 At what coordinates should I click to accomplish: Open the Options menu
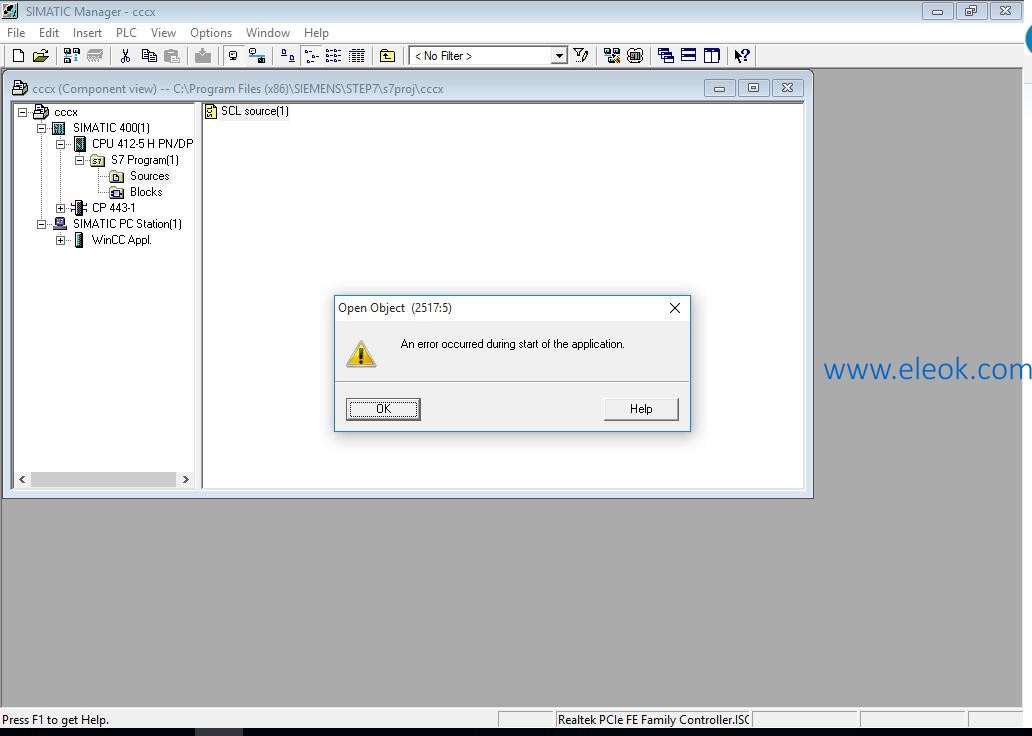[x=211, y=33]
